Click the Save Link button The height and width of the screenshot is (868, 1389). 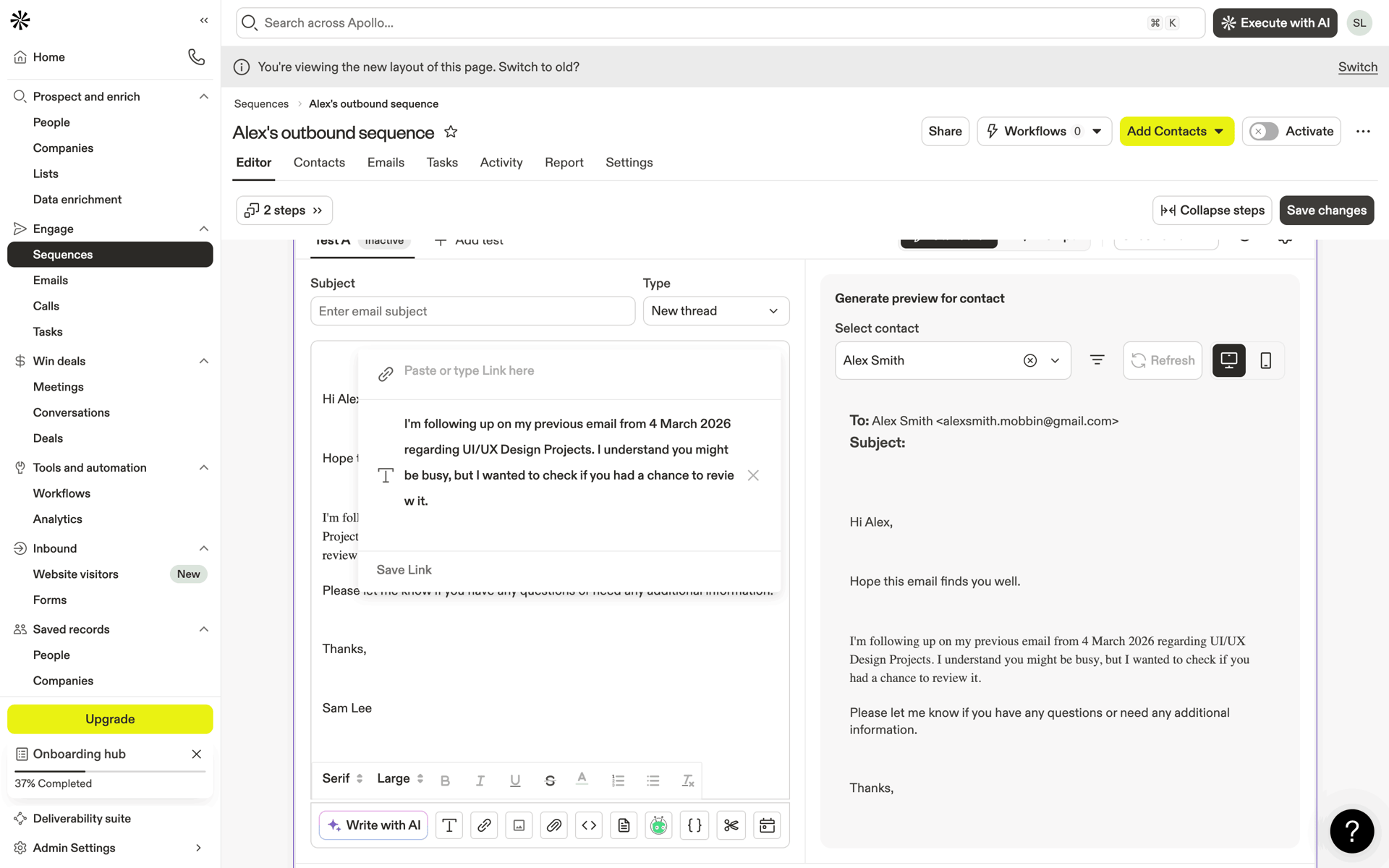(404, 570)
